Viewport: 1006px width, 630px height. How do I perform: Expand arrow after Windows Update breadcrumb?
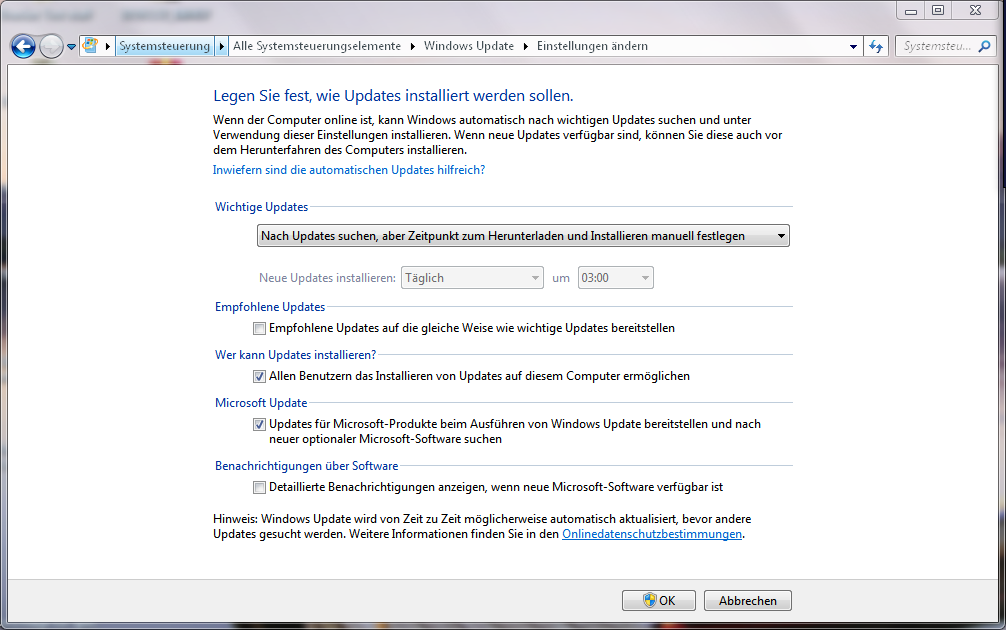coord(525,46)
